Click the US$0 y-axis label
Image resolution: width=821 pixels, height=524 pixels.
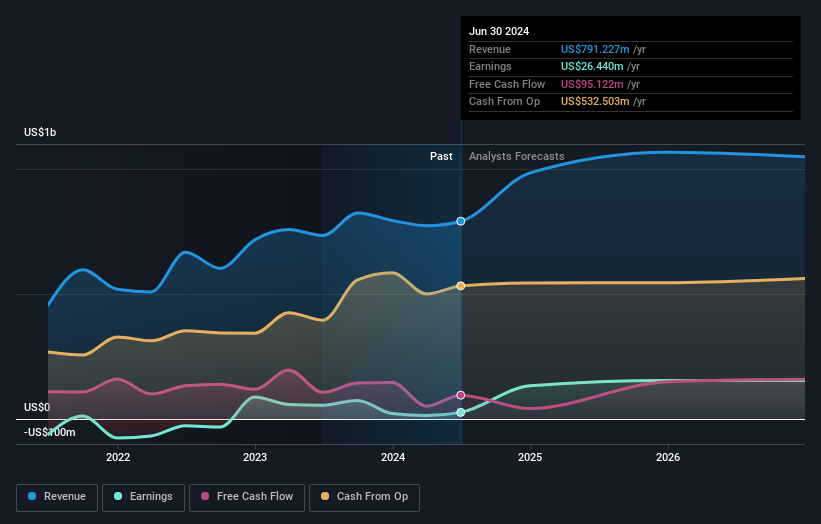pyautogui.click(x=37, y=407)
